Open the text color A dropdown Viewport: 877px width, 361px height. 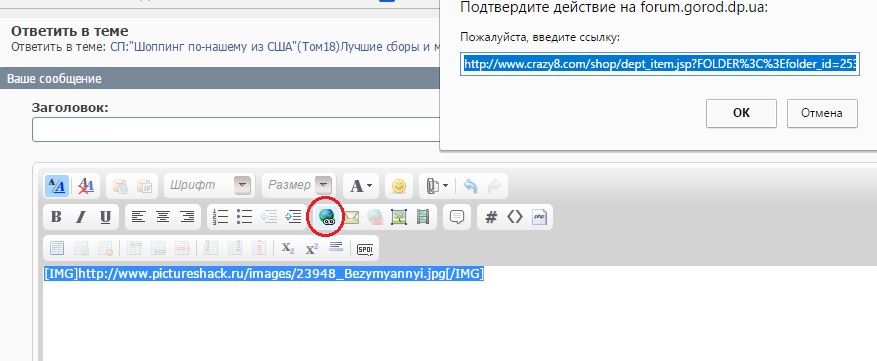pos(361,186)
